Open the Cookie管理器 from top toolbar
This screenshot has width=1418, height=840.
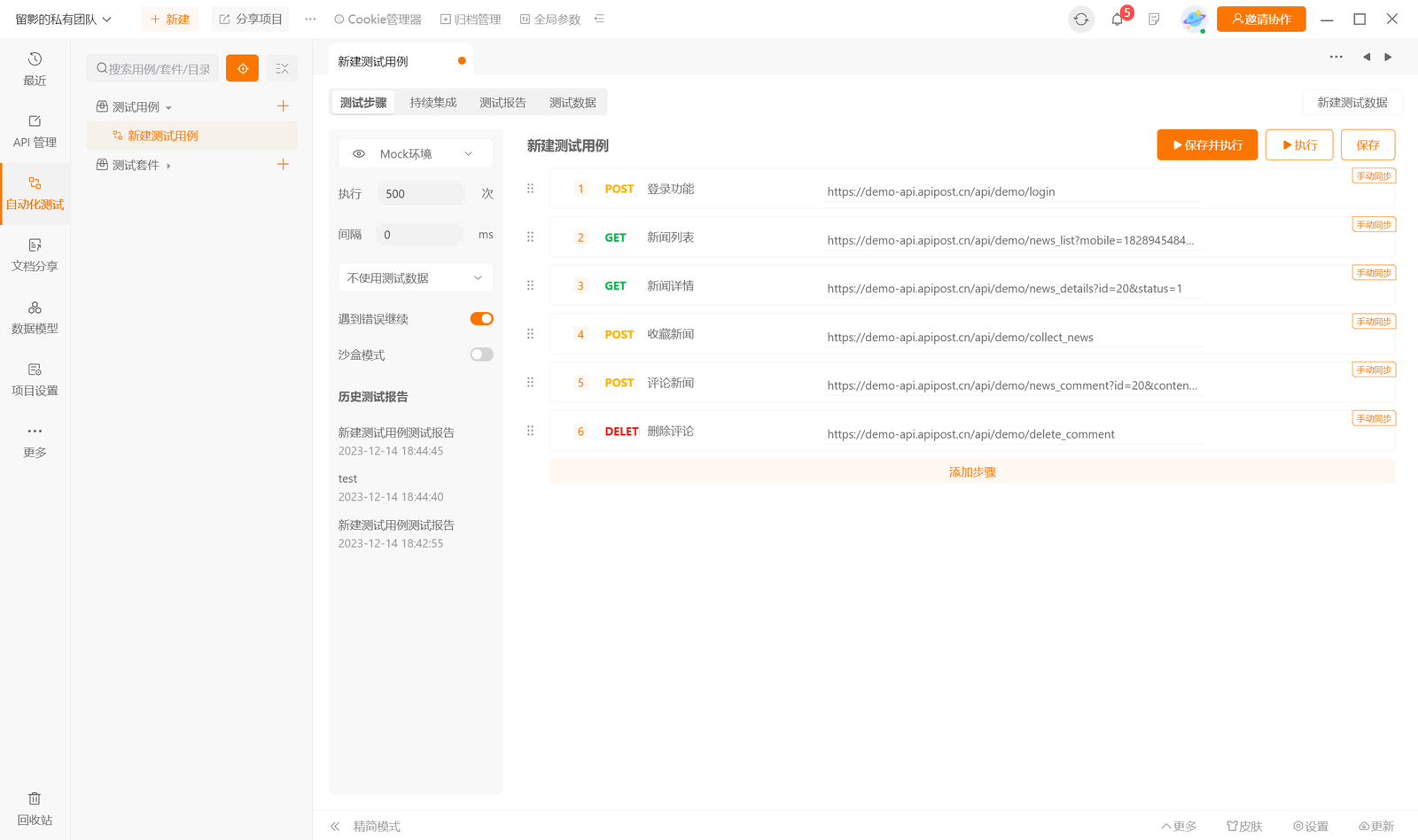[x=378, y=19]
